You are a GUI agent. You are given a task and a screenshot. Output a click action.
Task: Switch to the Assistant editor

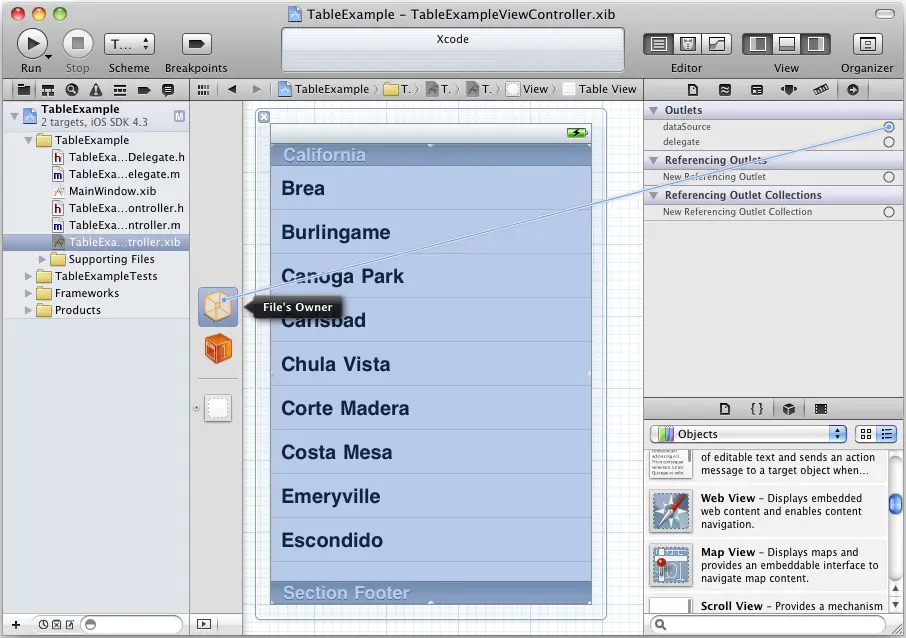[x=687, y=44]
